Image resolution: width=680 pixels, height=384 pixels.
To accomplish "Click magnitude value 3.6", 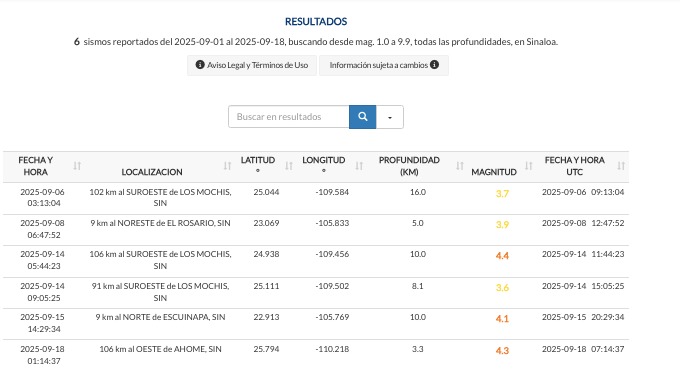I will 502,288.
